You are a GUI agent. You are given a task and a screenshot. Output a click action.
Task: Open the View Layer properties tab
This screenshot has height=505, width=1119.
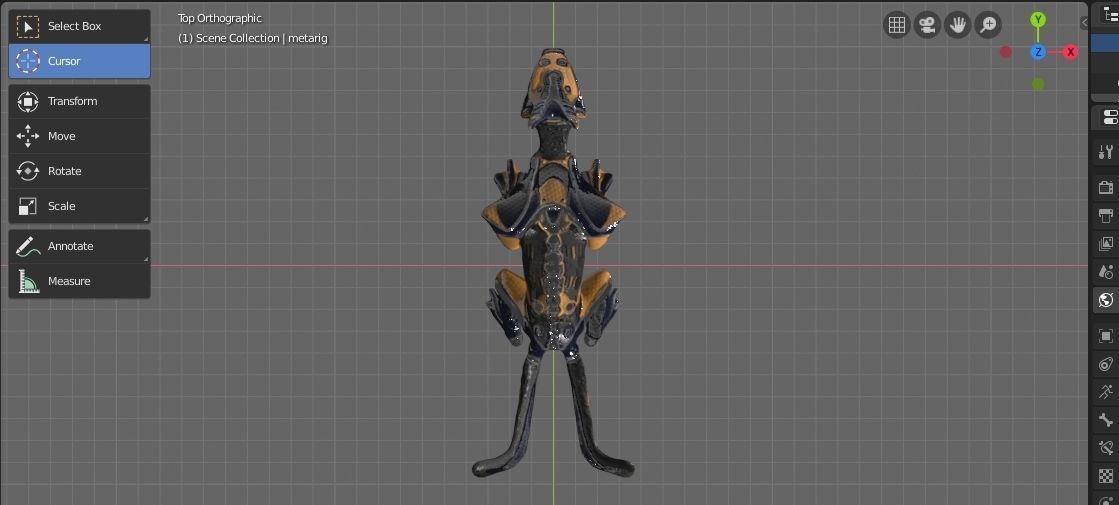tap(1106, 243)
